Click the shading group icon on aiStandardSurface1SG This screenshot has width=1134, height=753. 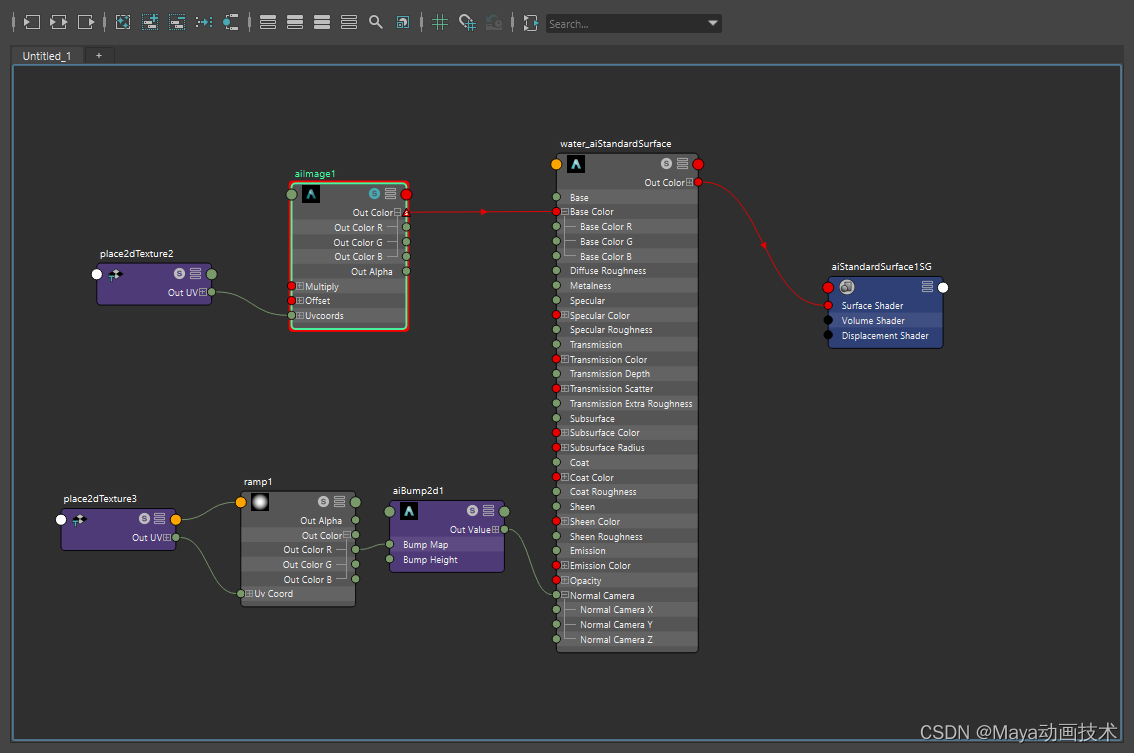coord(847,287)
